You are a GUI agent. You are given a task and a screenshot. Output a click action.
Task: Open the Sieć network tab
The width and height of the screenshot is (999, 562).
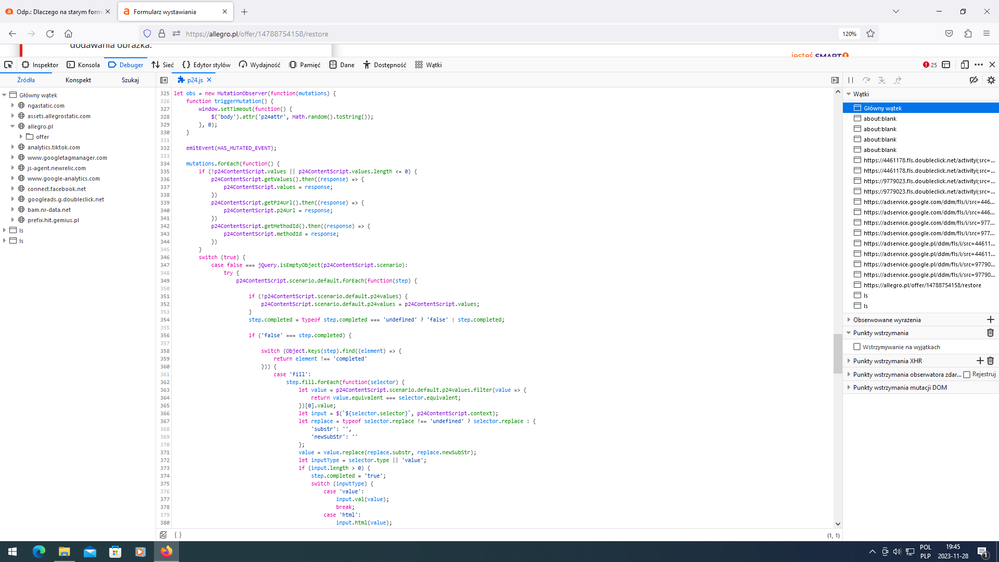pyautogui.click(x=162, y=64)
